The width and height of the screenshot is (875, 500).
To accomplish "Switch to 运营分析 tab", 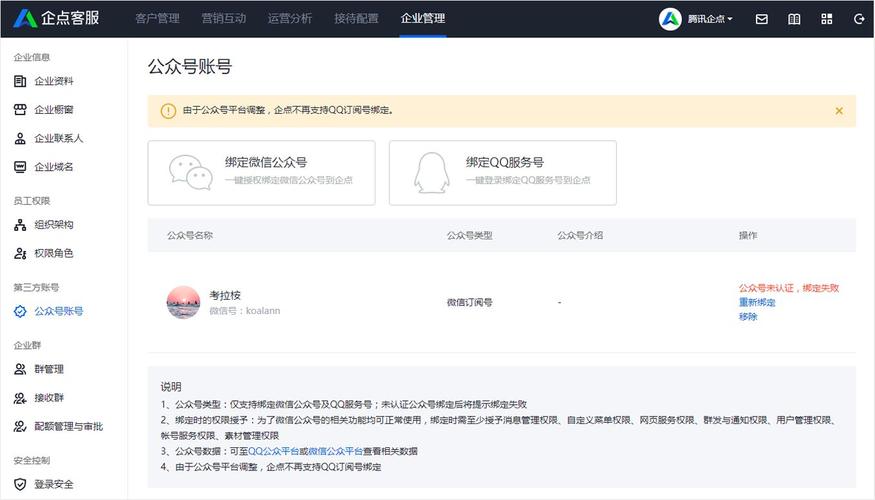I will tap(290, 18).
